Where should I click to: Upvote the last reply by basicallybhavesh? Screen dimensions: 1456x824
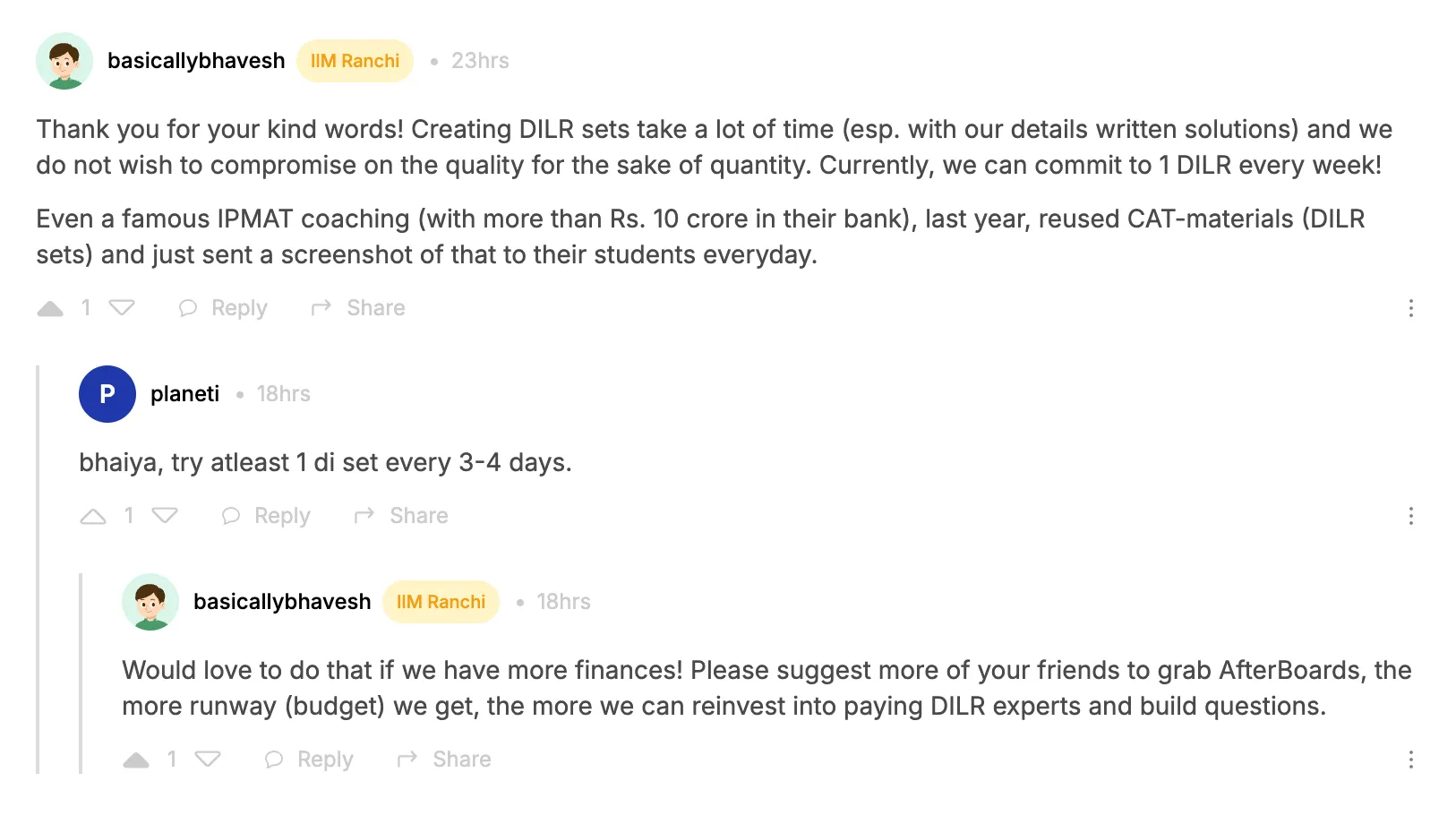click(136, 760)
